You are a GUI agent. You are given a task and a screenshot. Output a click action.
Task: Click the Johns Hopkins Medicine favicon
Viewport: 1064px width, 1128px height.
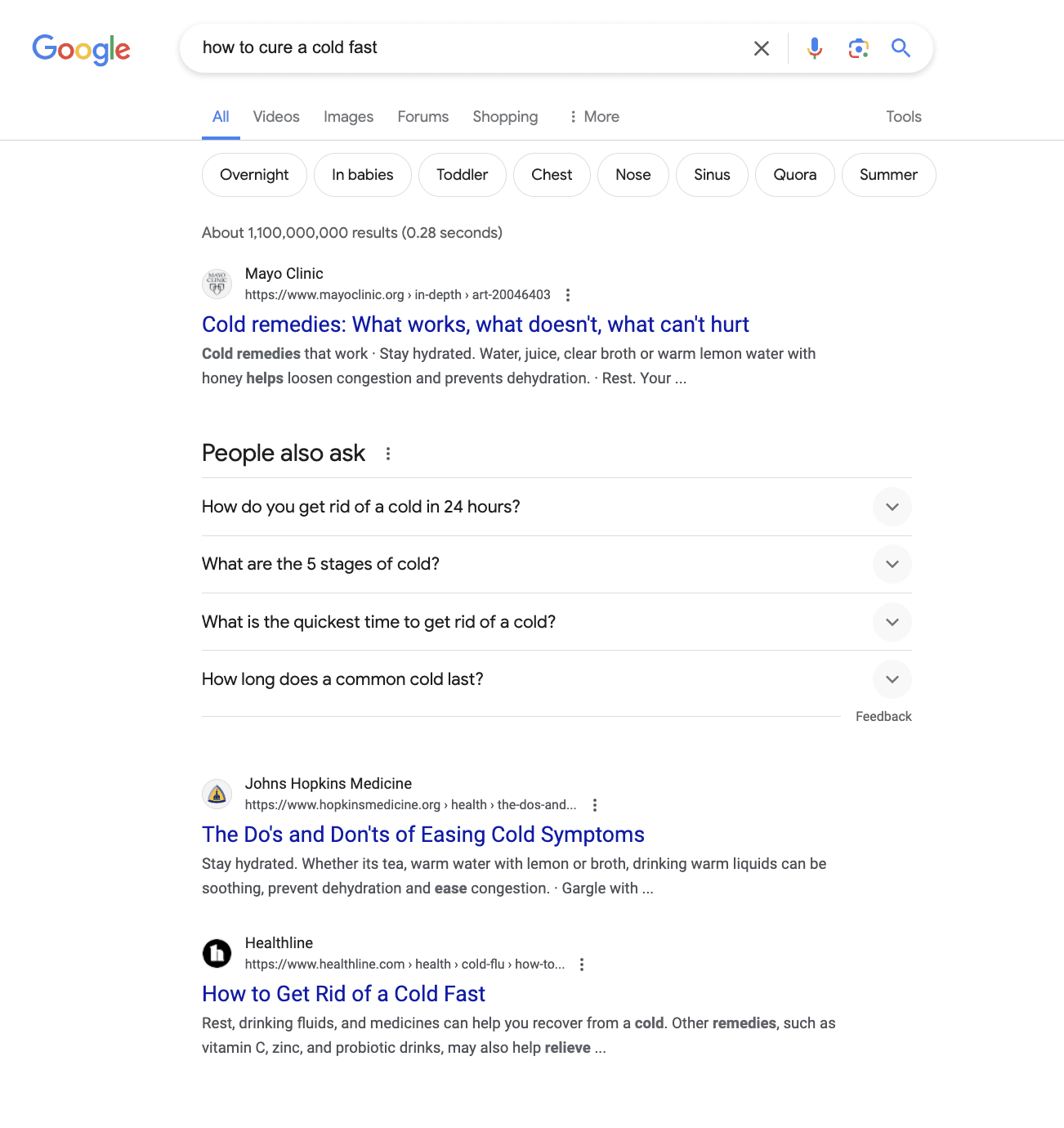217,794
